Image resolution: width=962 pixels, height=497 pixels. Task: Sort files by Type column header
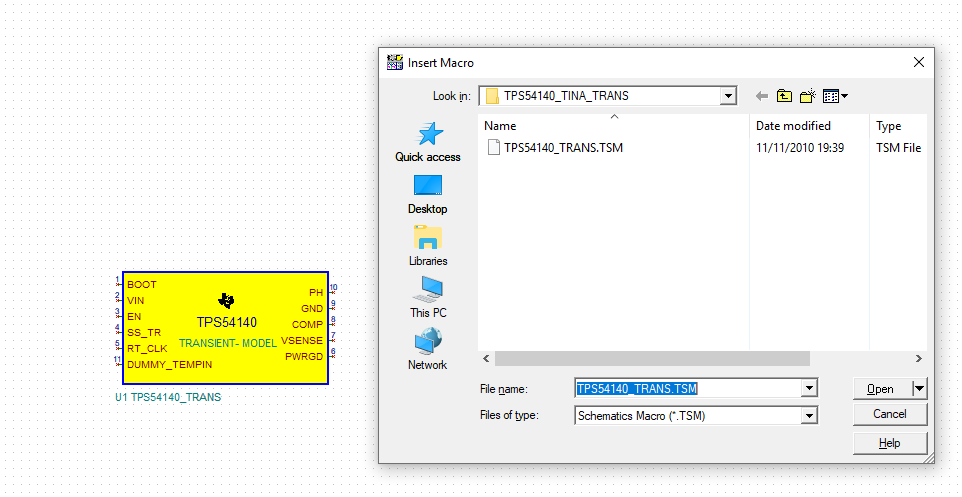(x=898, y=126)
